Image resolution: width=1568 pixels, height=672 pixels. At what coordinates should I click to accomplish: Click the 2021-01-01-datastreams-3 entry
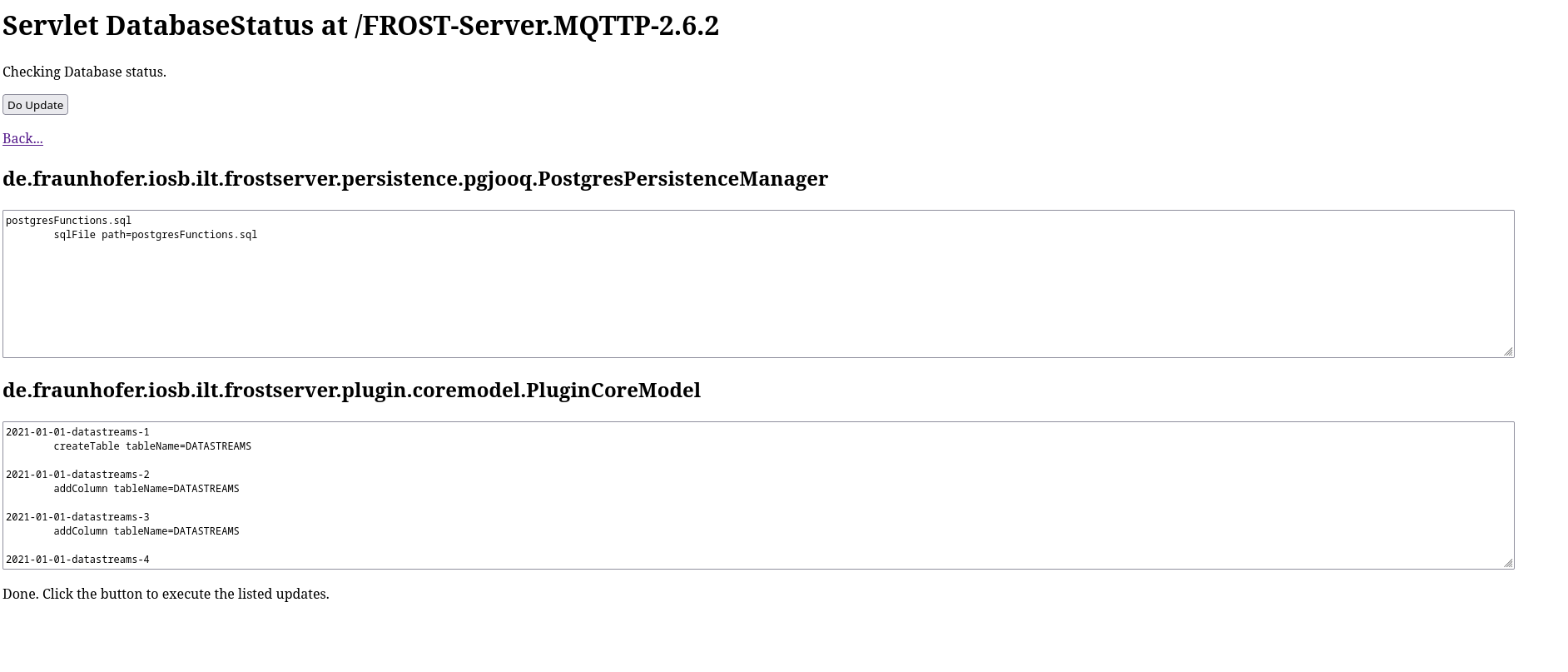pos(77,517)
